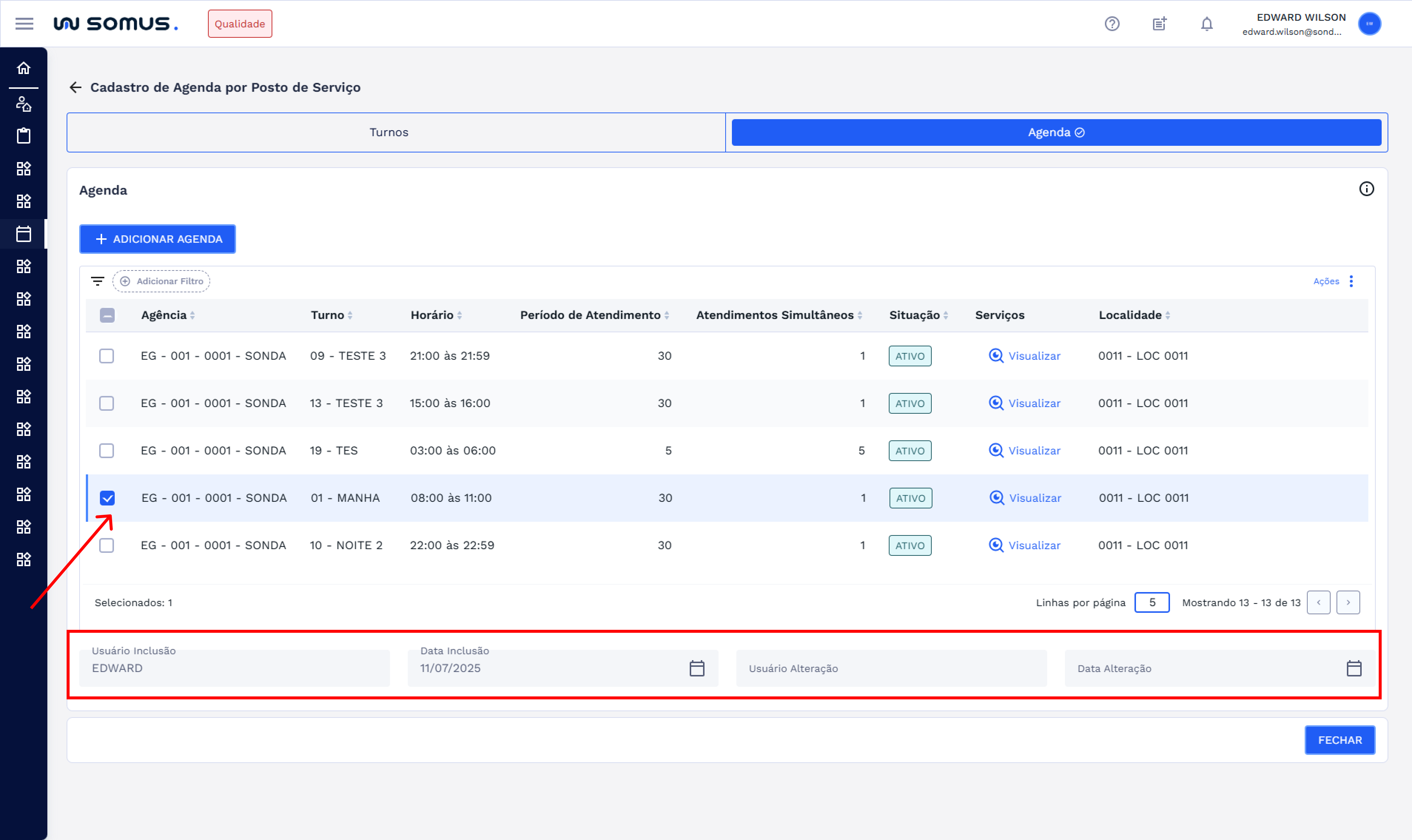Screen dimensions: 1412x840
Task: Open the calendar icon in sidebar
Action: [x=24, y=234]
